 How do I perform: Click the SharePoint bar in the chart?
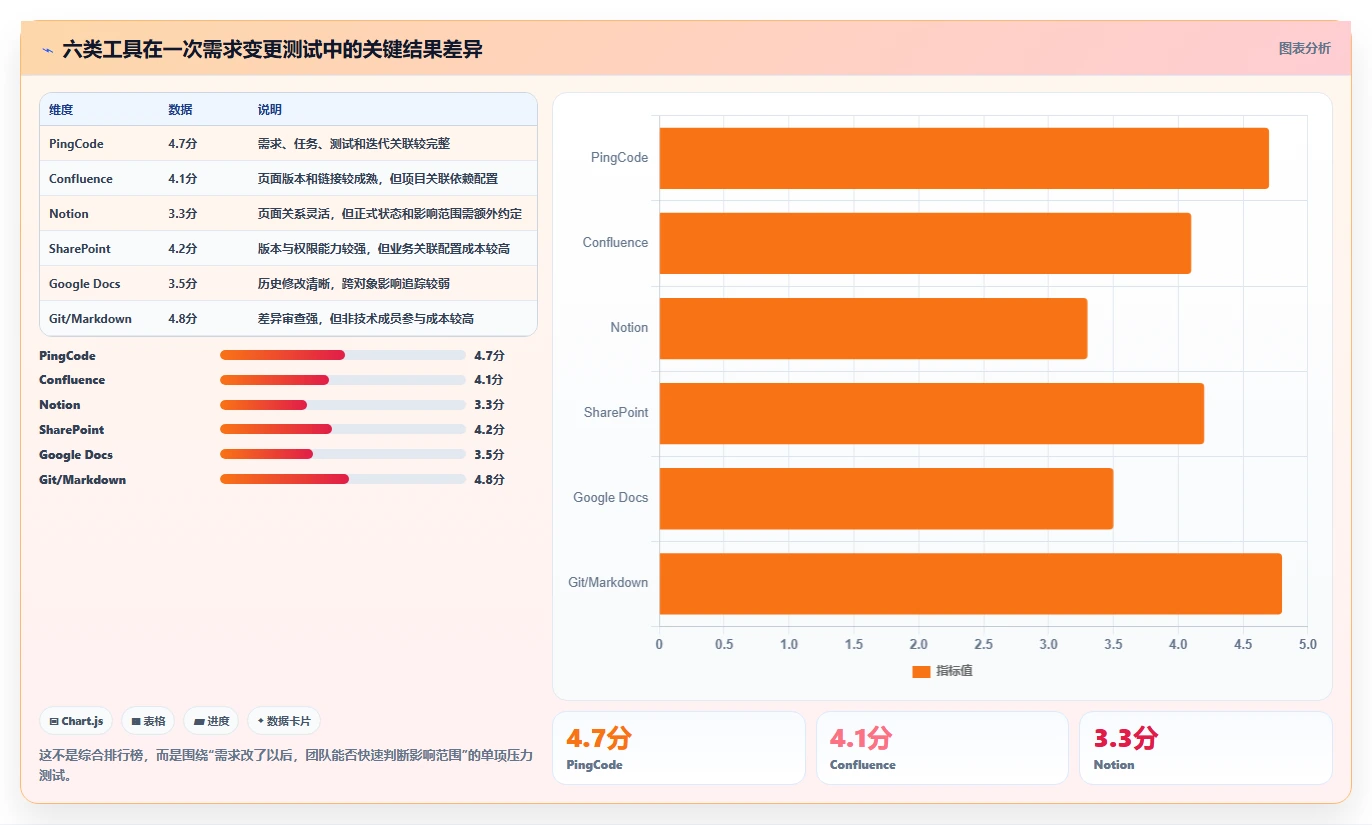pos(931,413)
